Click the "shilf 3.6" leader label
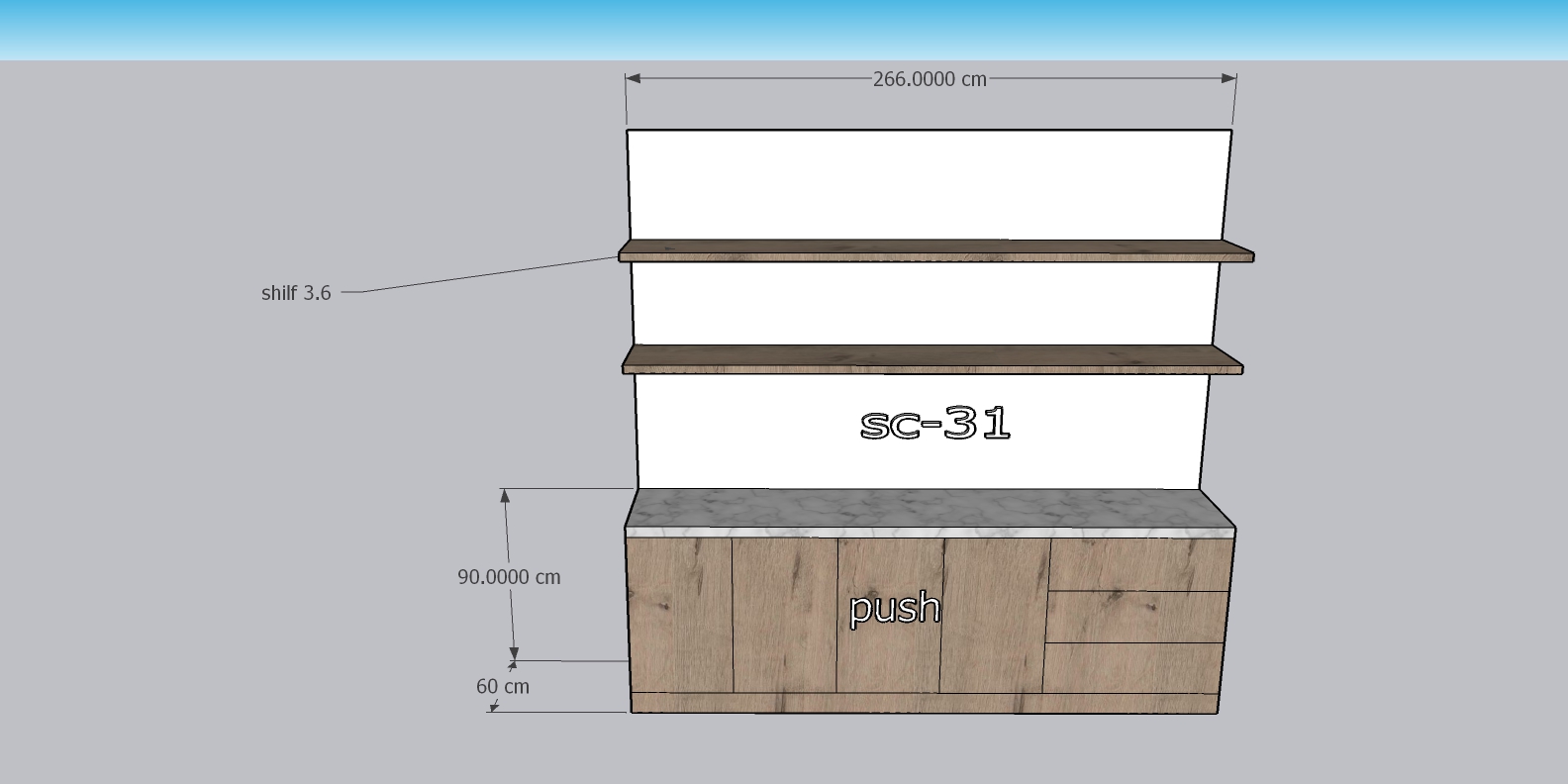This screenshot has height=784, width=1568. click(296, 293)
